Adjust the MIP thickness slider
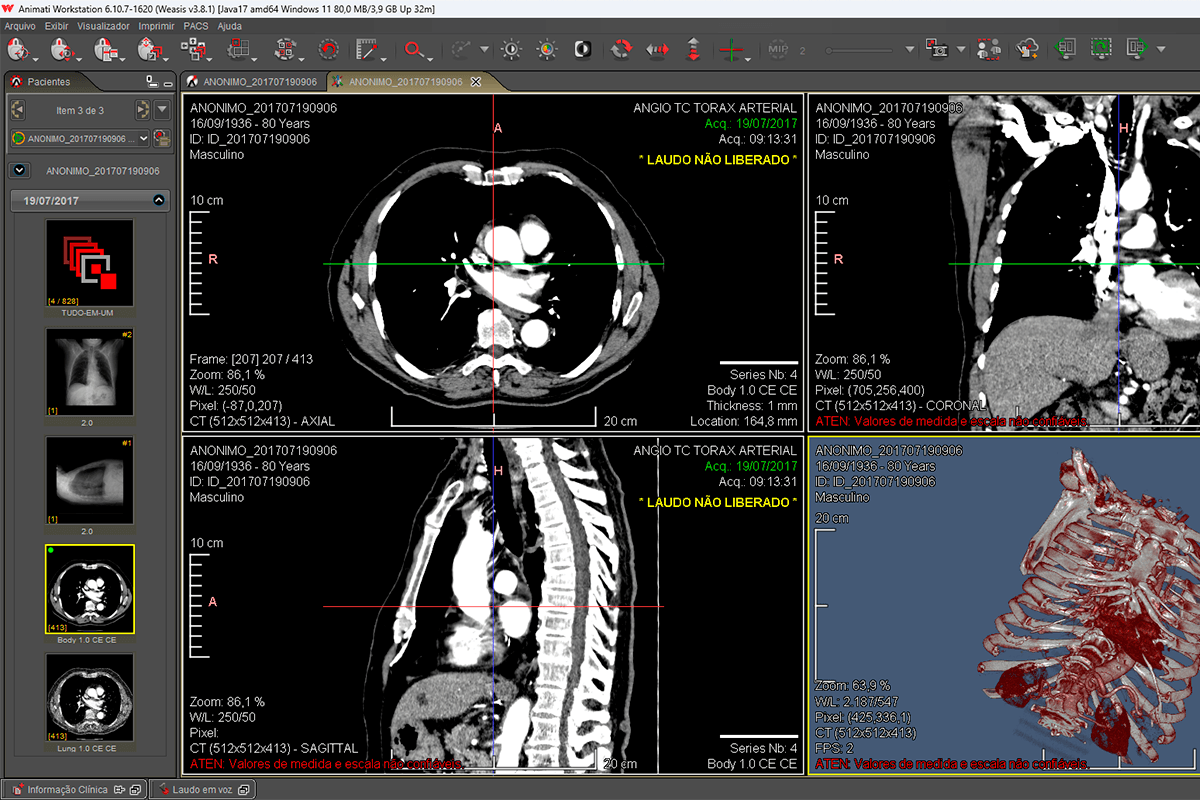This screenshot has height=800, width=1200. coord(860,49)
